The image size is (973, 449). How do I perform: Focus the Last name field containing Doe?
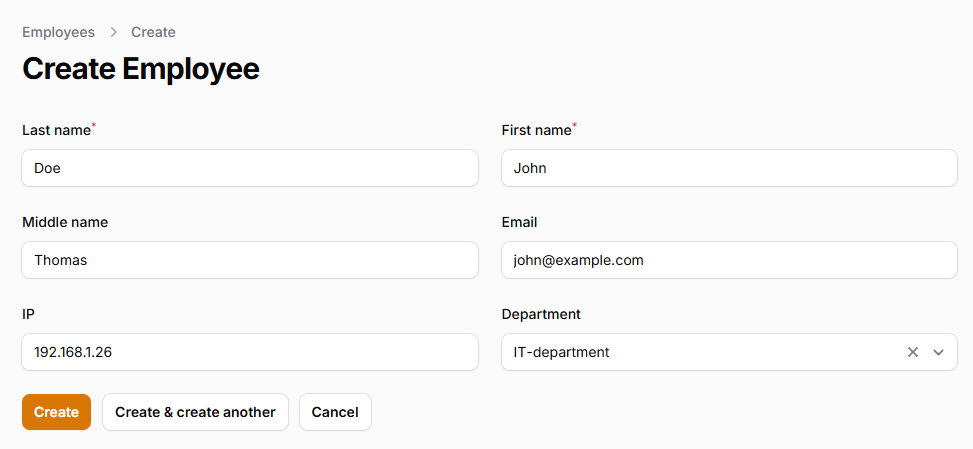[250, 168]
